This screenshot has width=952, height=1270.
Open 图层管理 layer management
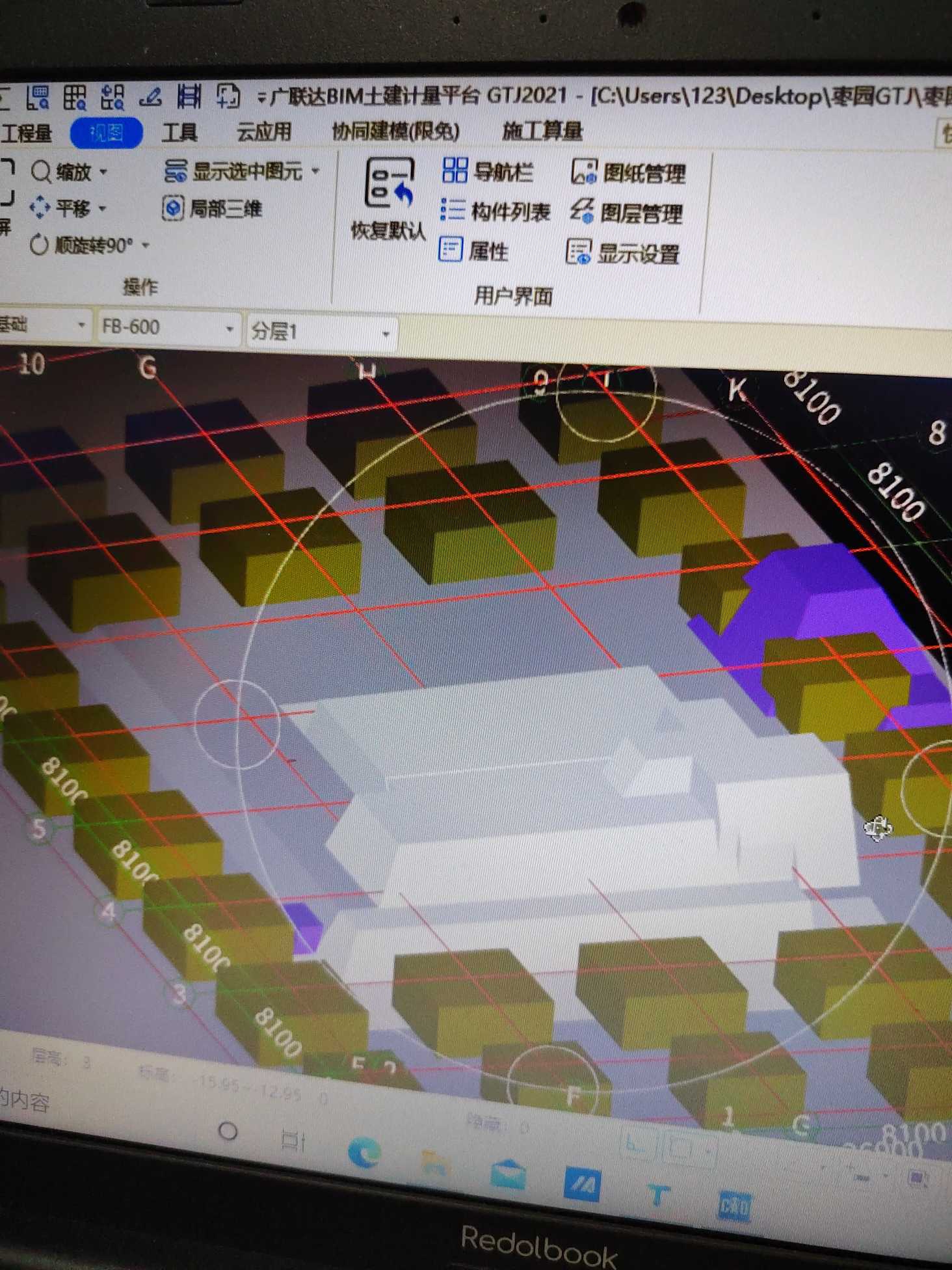[x=627, y=212]
